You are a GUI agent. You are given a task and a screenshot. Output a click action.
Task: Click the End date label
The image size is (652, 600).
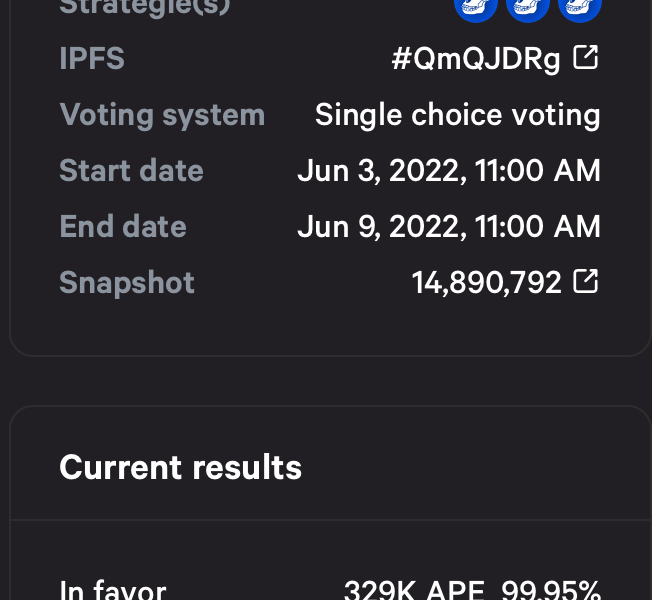[123, 226]
